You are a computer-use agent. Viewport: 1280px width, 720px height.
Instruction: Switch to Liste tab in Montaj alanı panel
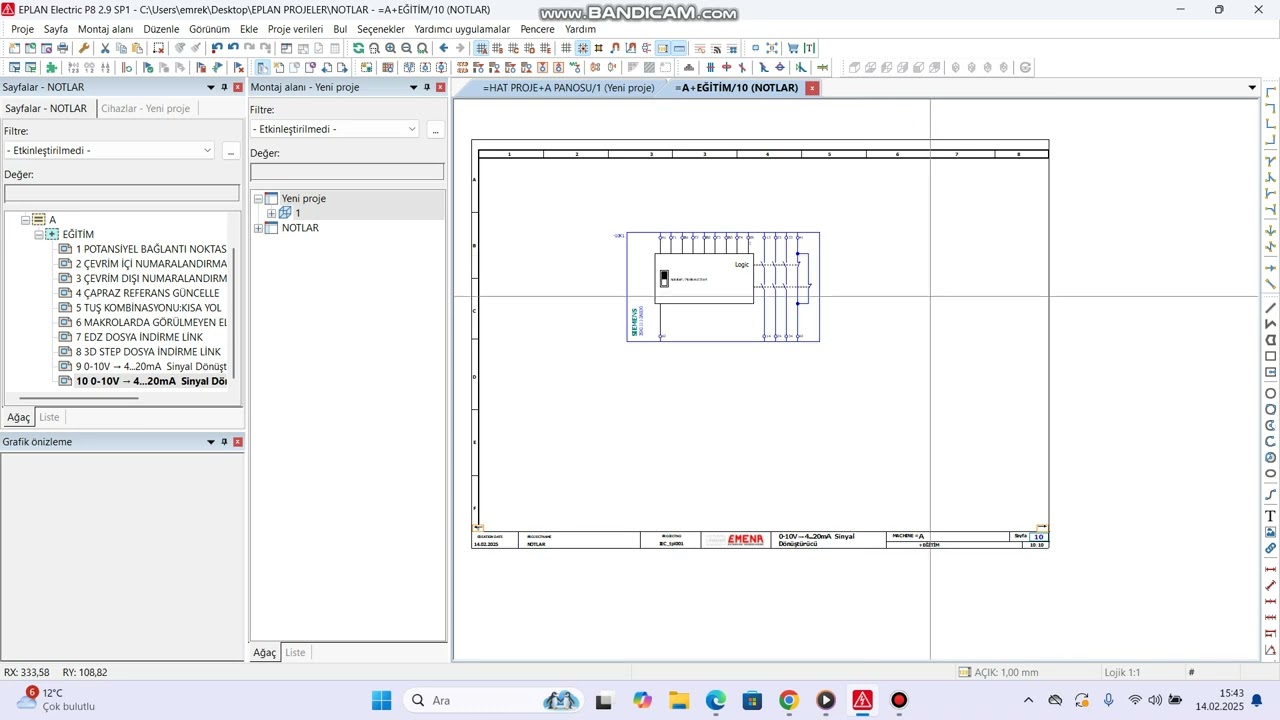[x=295, y=652]
